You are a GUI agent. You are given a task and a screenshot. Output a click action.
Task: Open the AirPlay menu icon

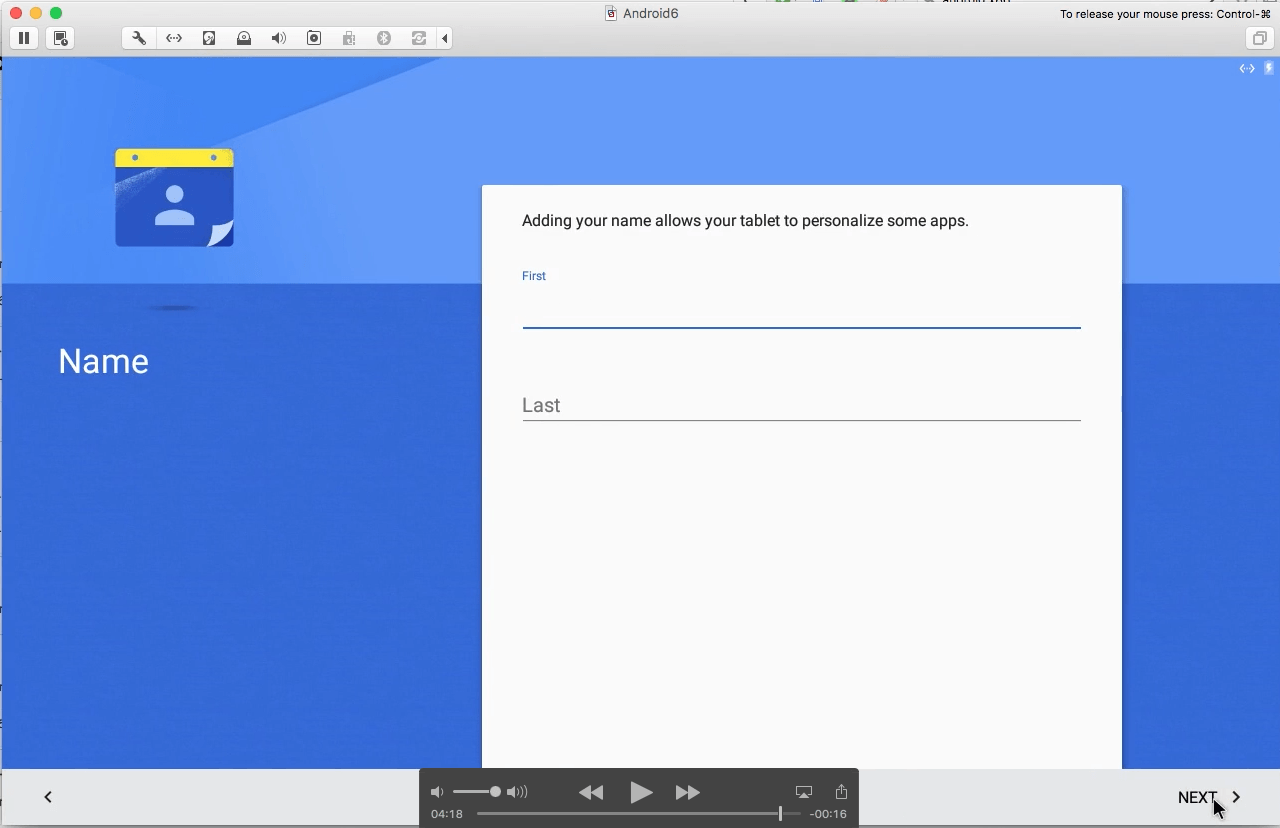(x=804, y=792)
